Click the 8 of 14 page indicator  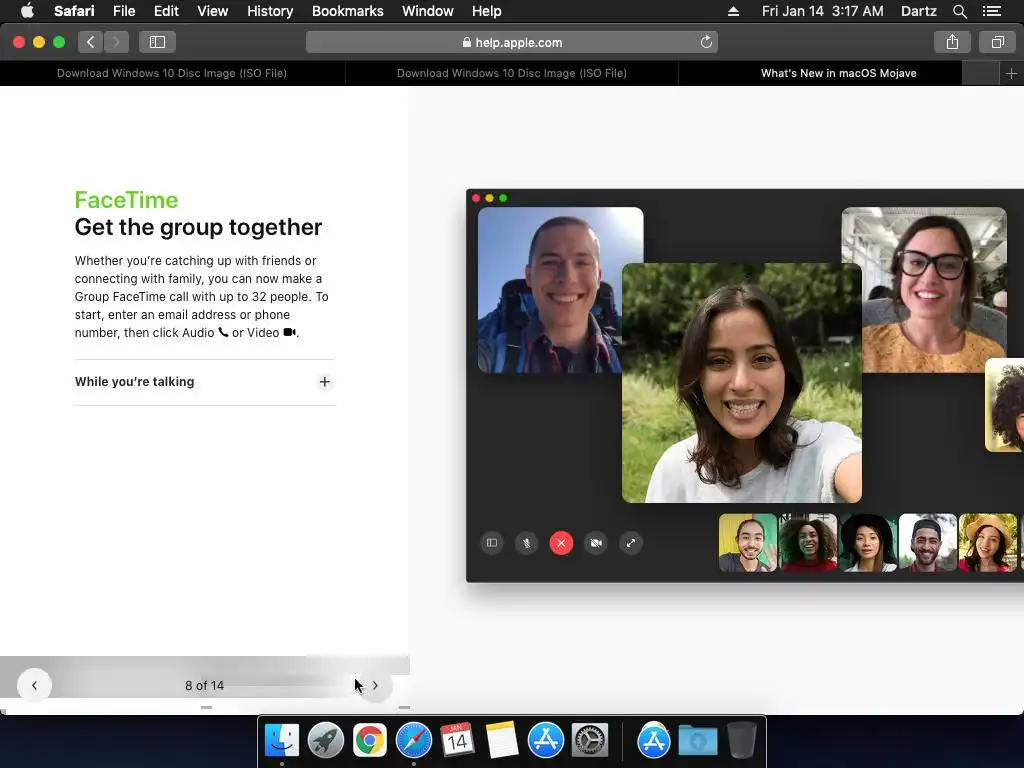pyautogui.click(x=204, y=685)
